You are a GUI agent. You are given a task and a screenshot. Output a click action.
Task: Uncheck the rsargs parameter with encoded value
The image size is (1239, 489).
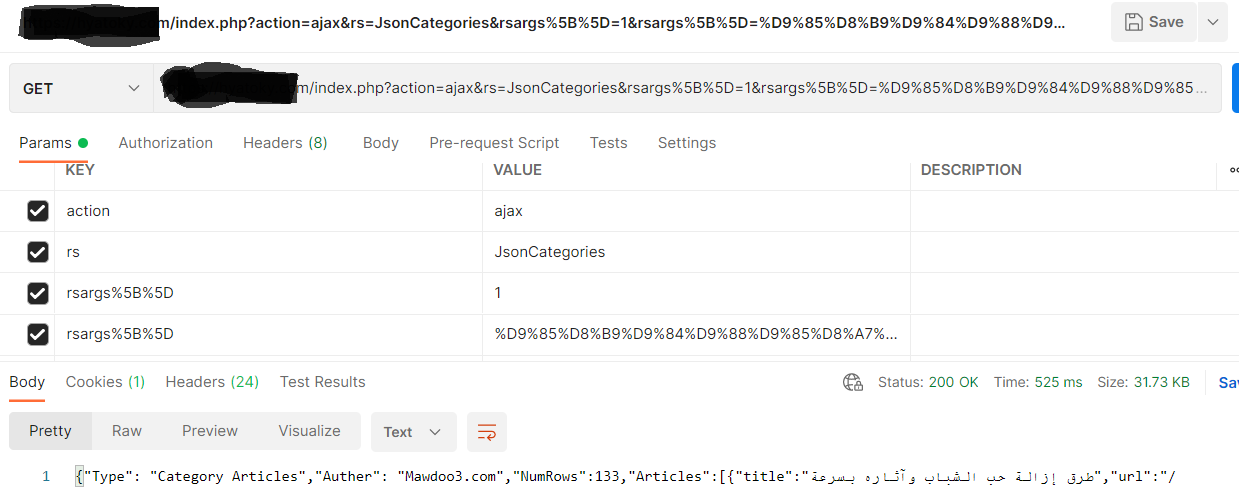[38, 334]
